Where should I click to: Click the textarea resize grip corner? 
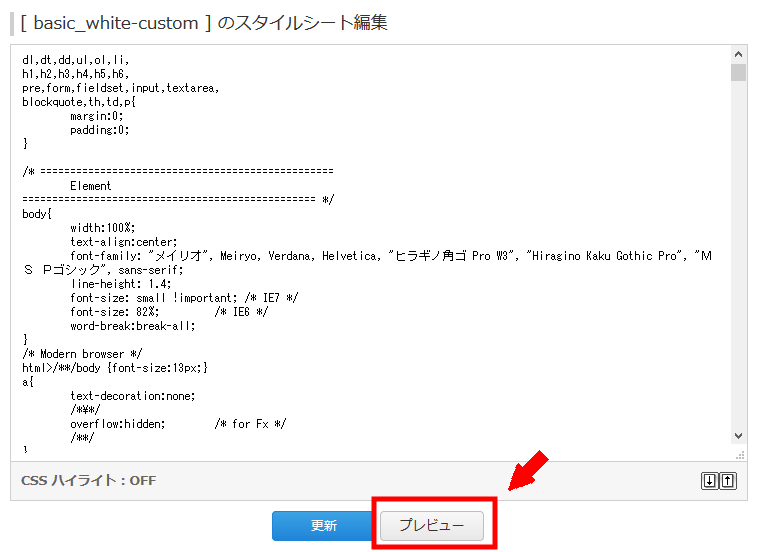tap(740, 455)
